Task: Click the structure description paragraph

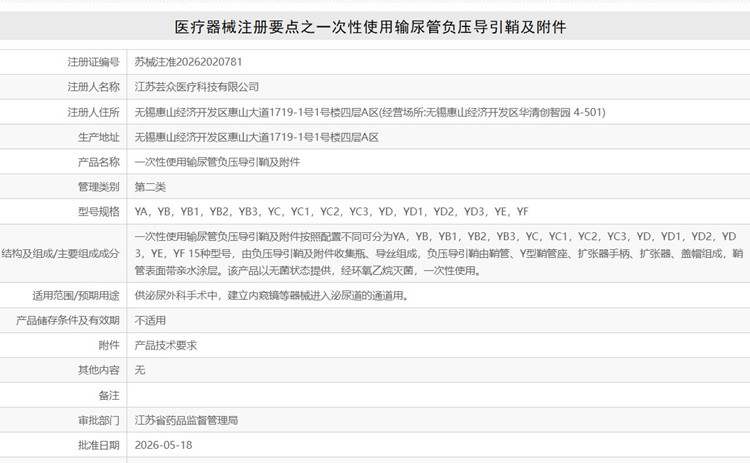Action: (439, 254)
